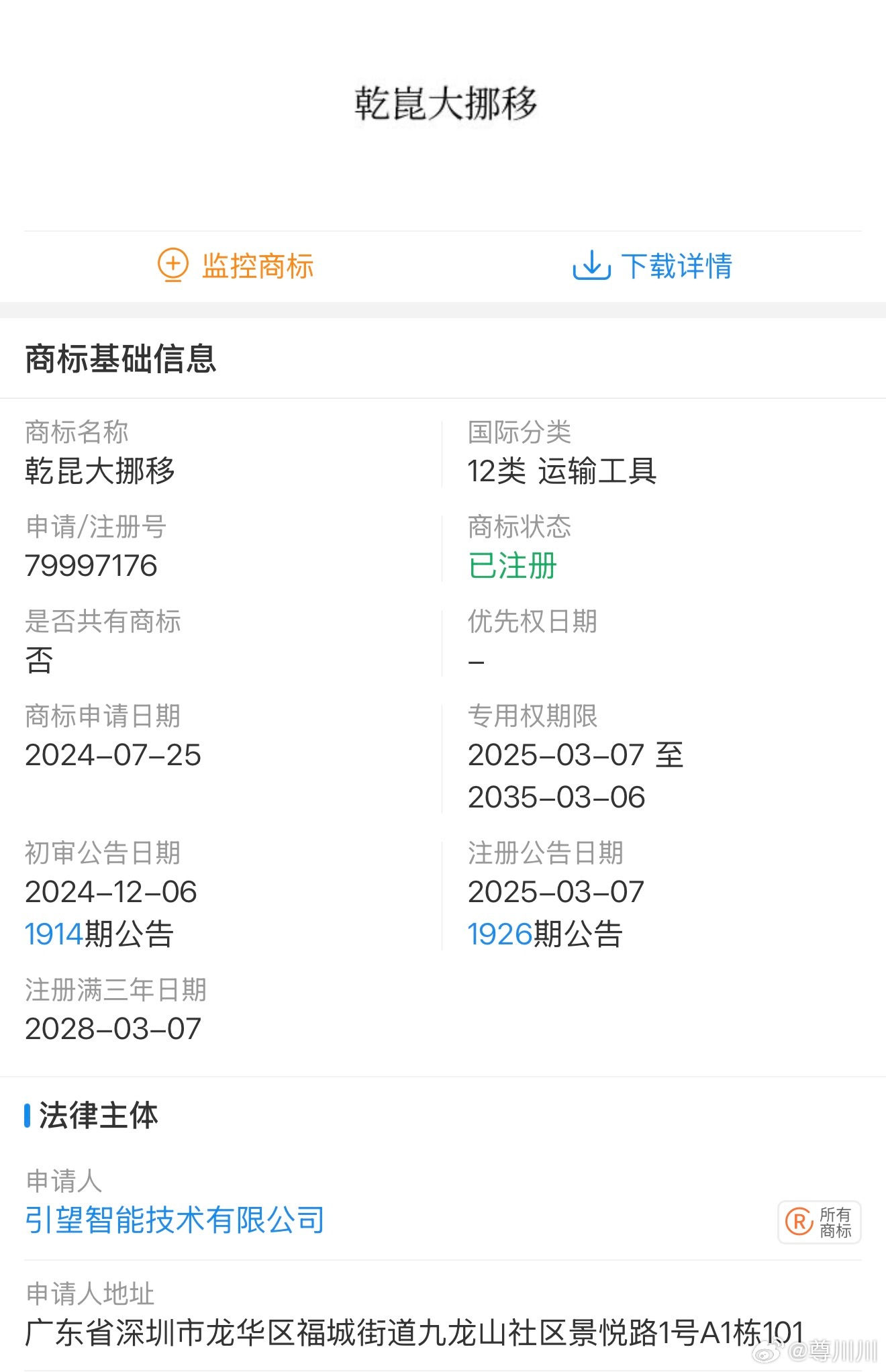Click the blue download arrow icon

pos(591,266)
